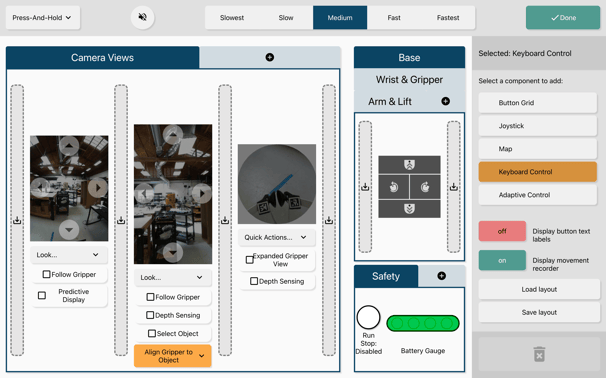Look down arrow on second camera view

click(x=173, y=253)
